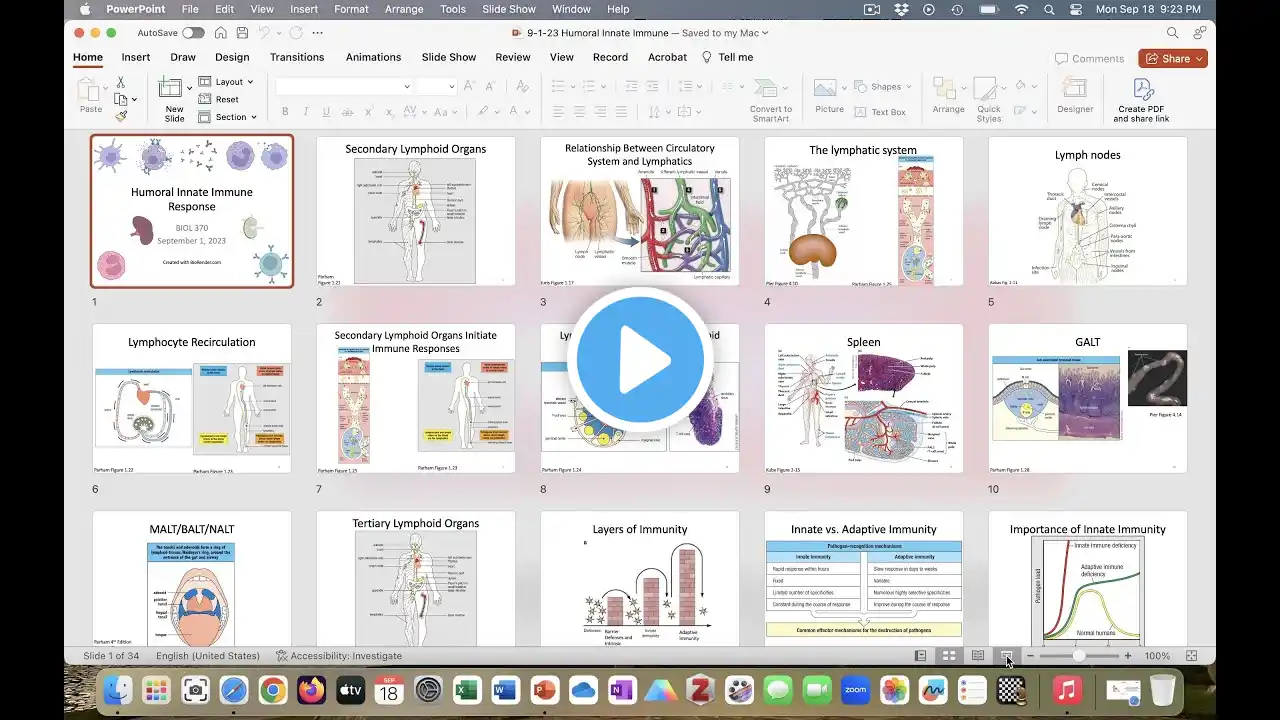
Task: Expand the Share button chevron
Action: point(1198,59)
